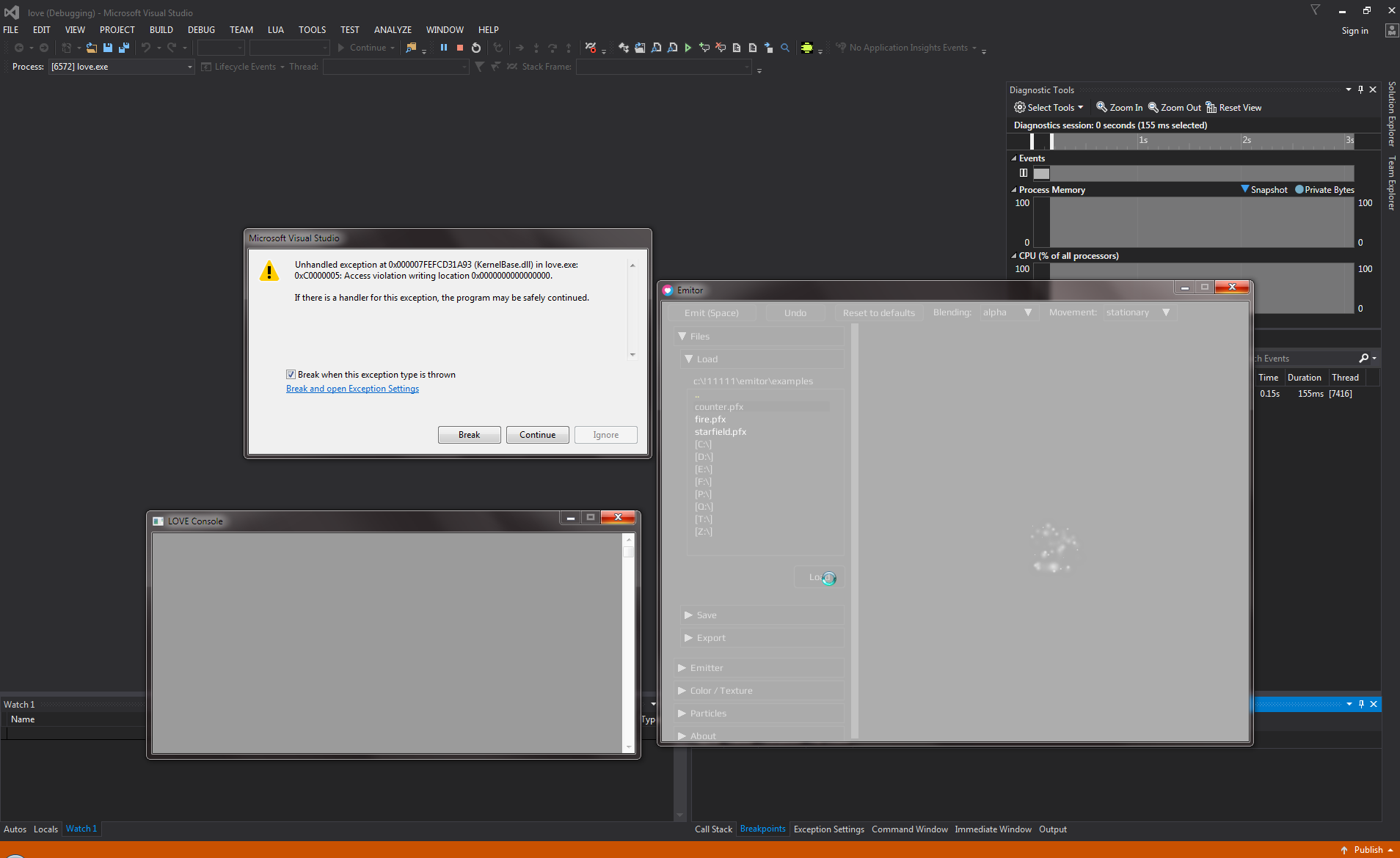Open the LUA menu
Viewport: 1400px width, 858px height.
click(276, 30)
